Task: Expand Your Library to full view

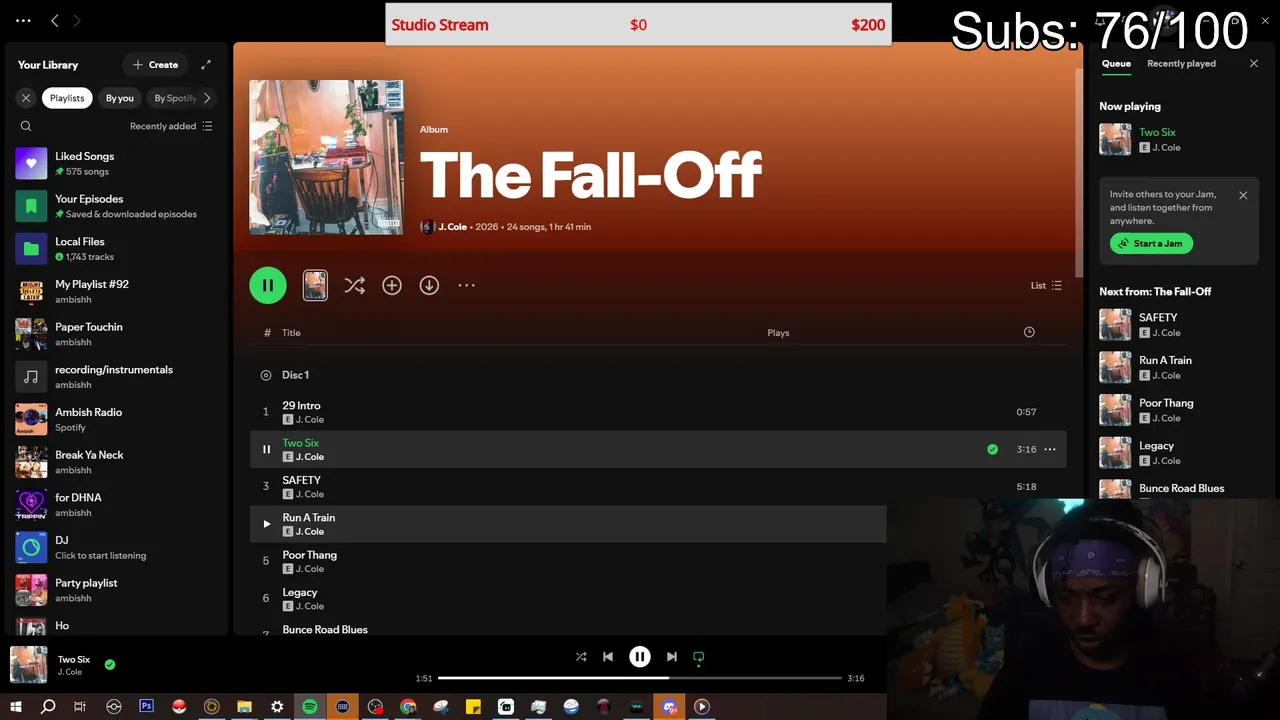Action: click(206, 65)
